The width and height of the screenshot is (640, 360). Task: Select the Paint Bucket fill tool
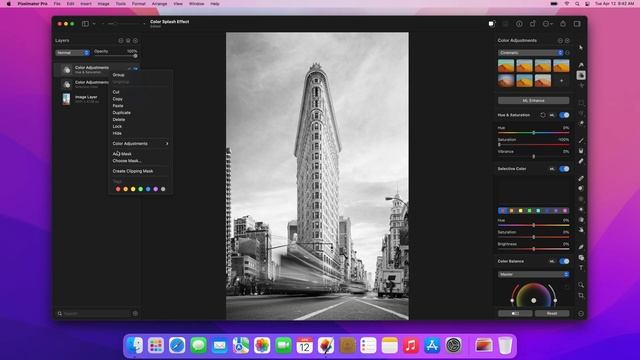(x=581, y=151)
